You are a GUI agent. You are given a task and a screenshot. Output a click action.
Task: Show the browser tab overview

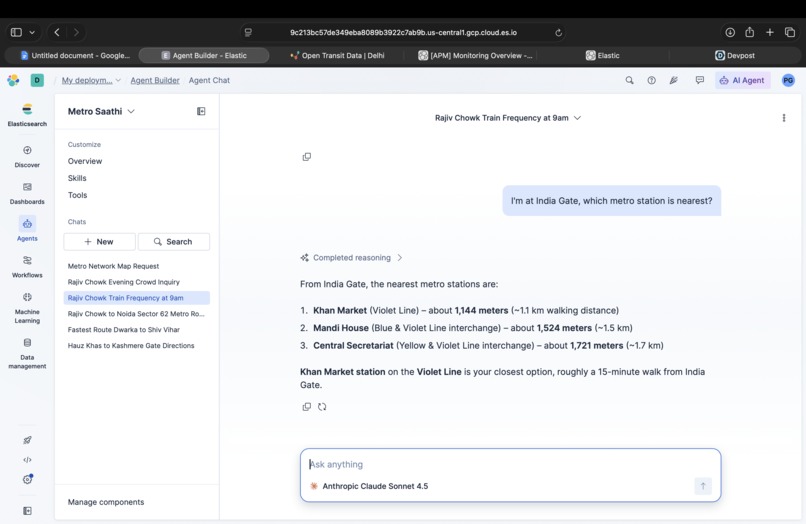click(790, 32)
